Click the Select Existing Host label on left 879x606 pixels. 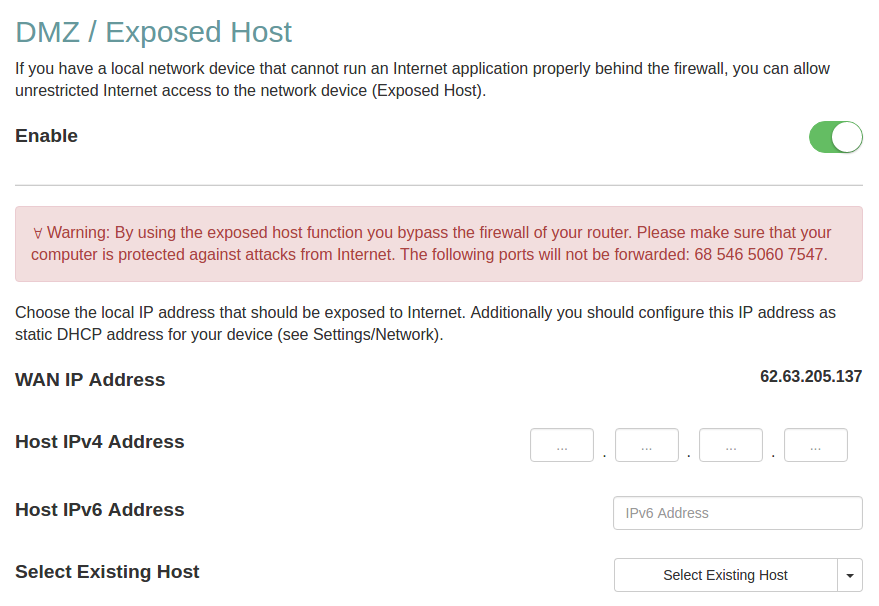tap(107, 572)
